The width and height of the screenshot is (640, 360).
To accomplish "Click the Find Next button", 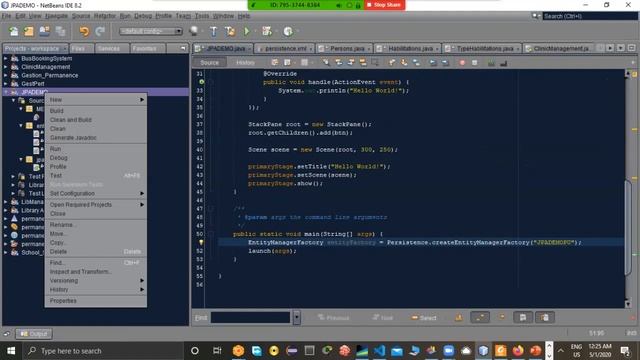I will [382, 318].
